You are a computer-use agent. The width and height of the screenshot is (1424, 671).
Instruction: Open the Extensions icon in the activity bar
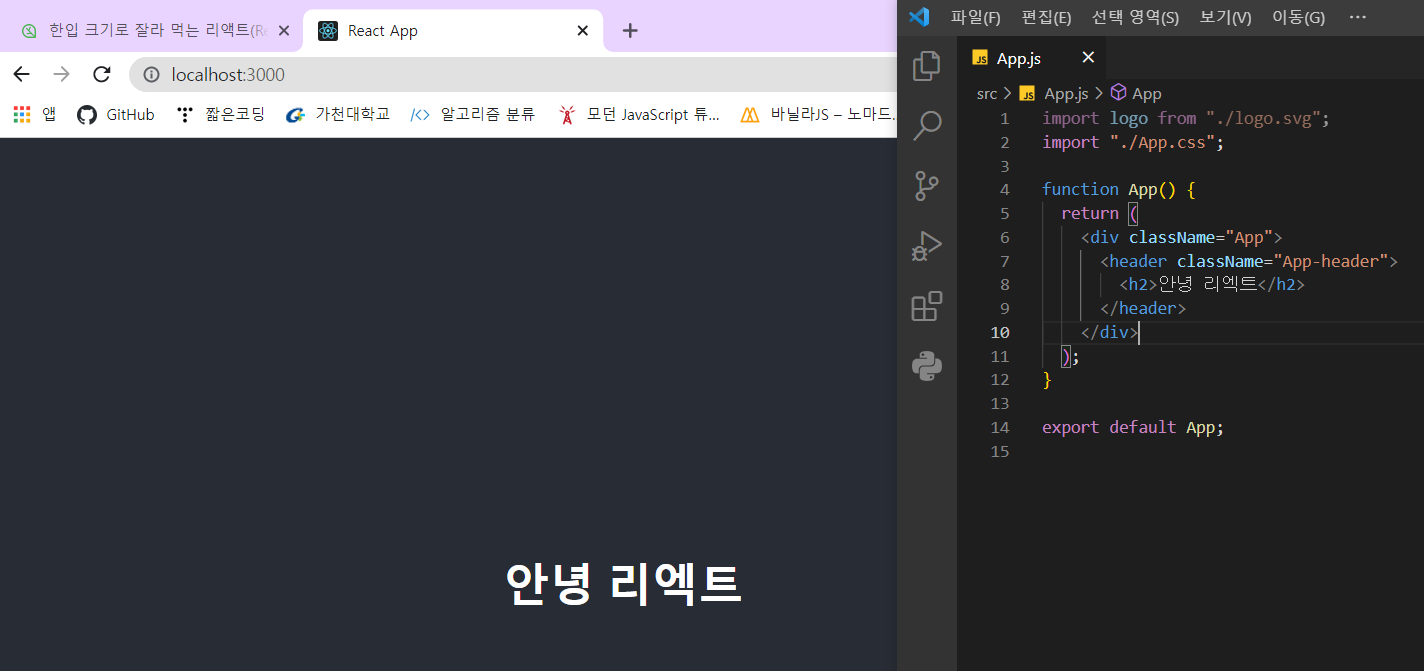coord(927,306)
